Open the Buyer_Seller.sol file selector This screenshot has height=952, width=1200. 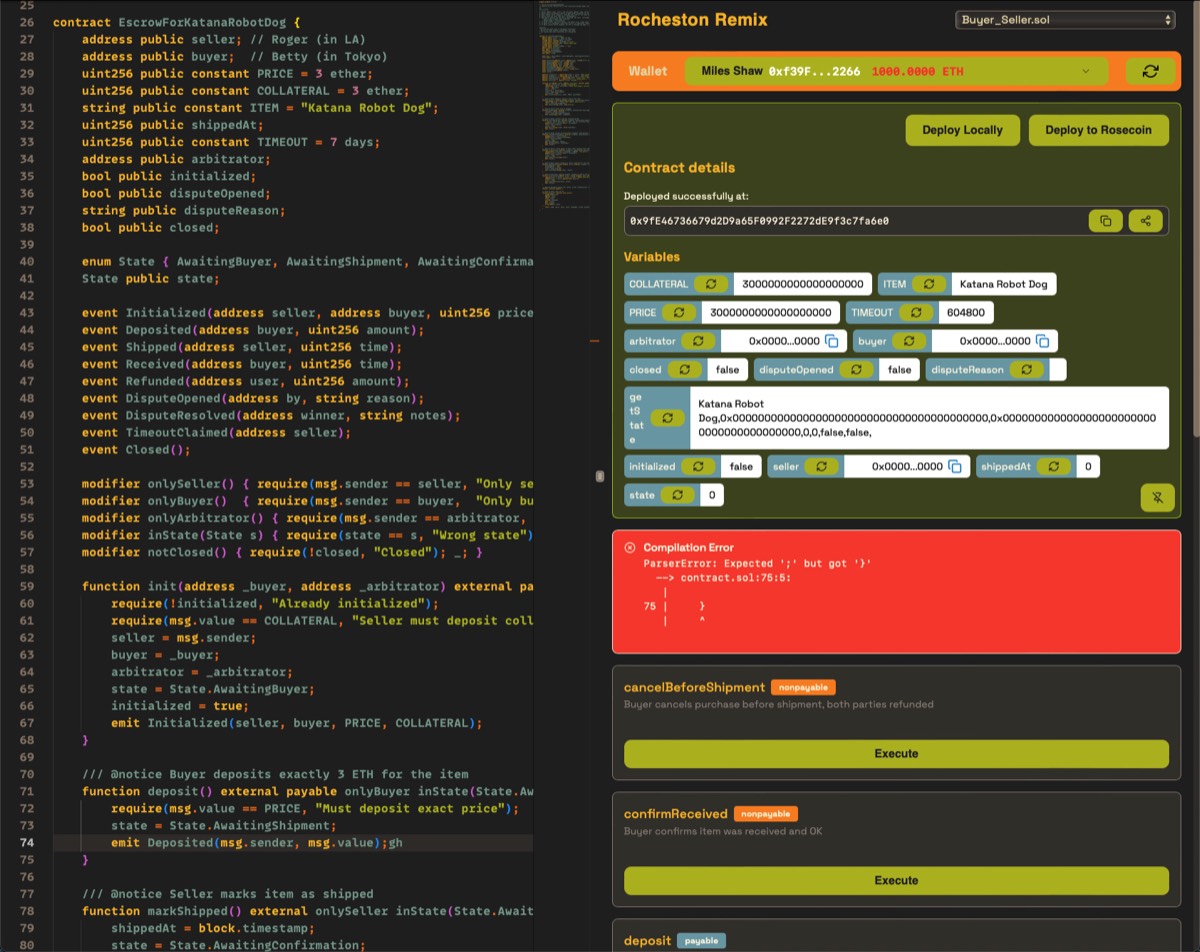click(1065, 19)
